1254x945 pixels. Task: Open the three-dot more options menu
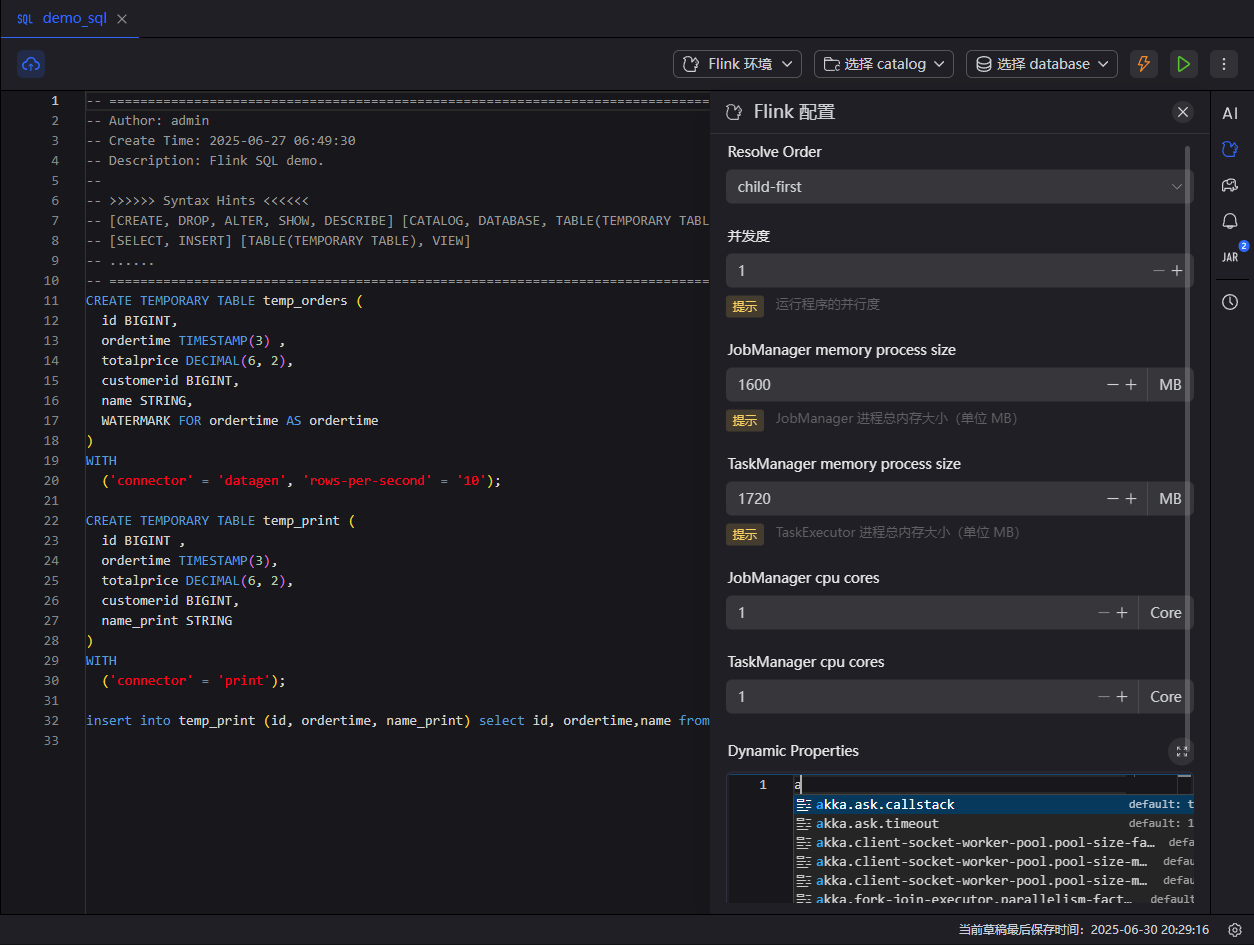point(1224,64)
